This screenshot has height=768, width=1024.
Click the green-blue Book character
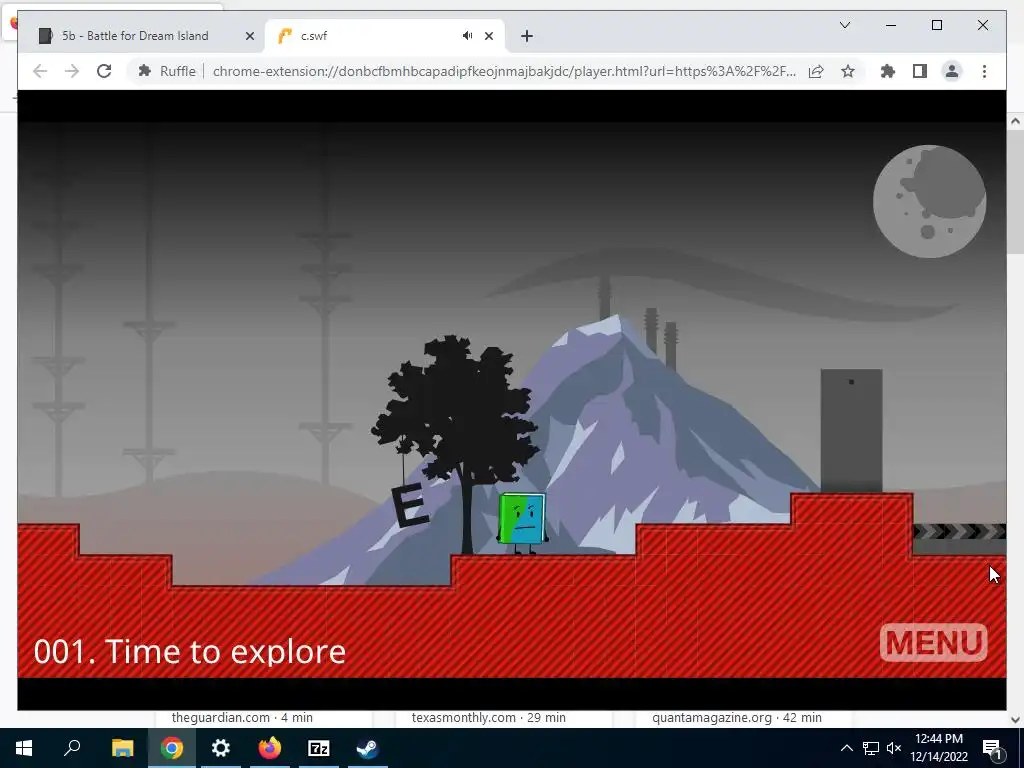pyautogui.click(x=522, y=523)
